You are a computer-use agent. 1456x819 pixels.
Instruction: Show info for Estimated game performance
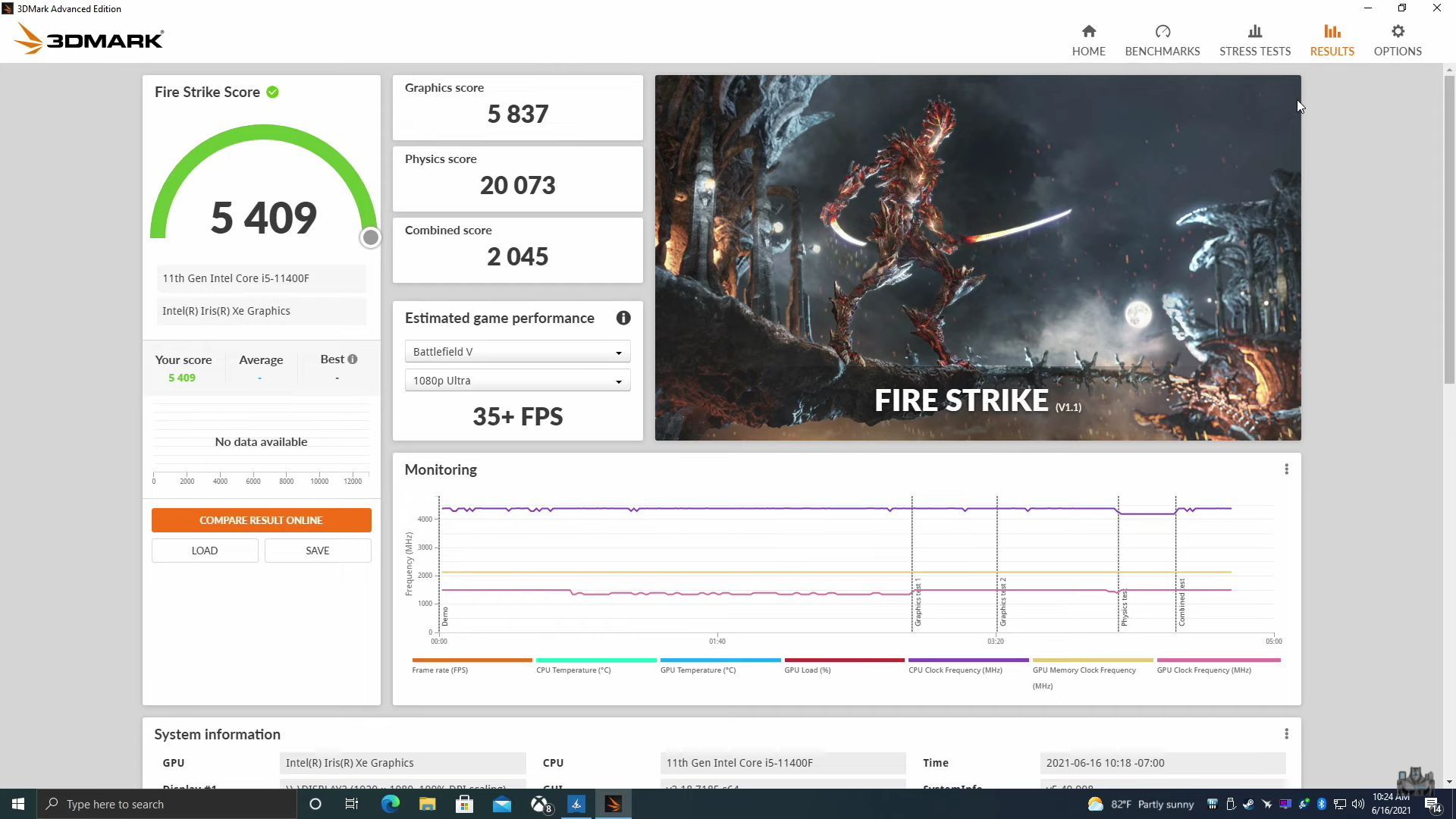pyautogui.click(x=623, y=318)
